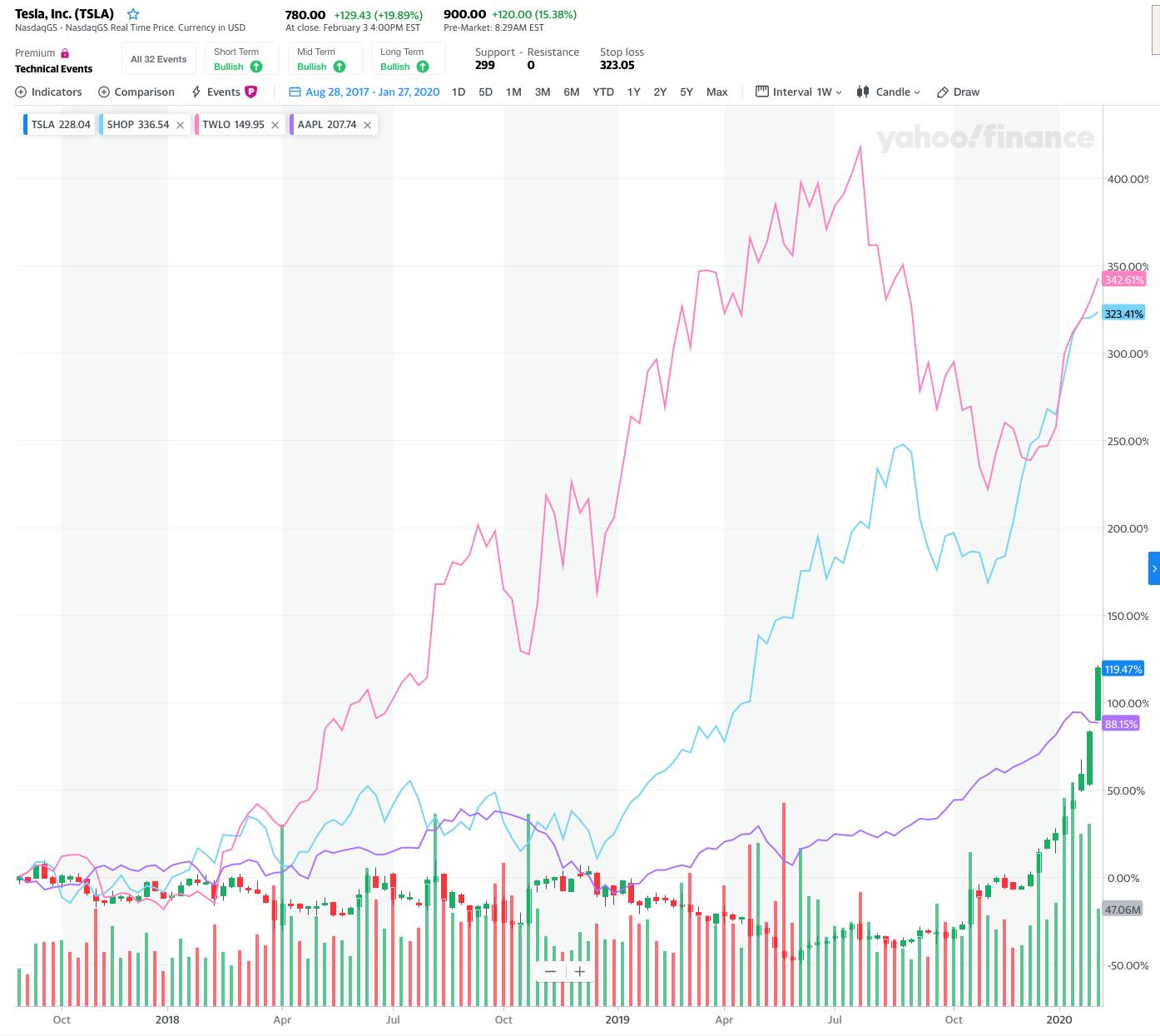The image size is (1160, 1036).
Task: Click the Short Term Bullish indicator
Action: click(238, 59)
